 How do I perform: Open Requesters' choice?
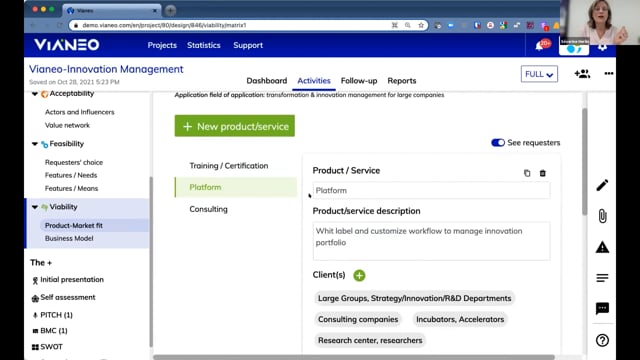[74, 162]
